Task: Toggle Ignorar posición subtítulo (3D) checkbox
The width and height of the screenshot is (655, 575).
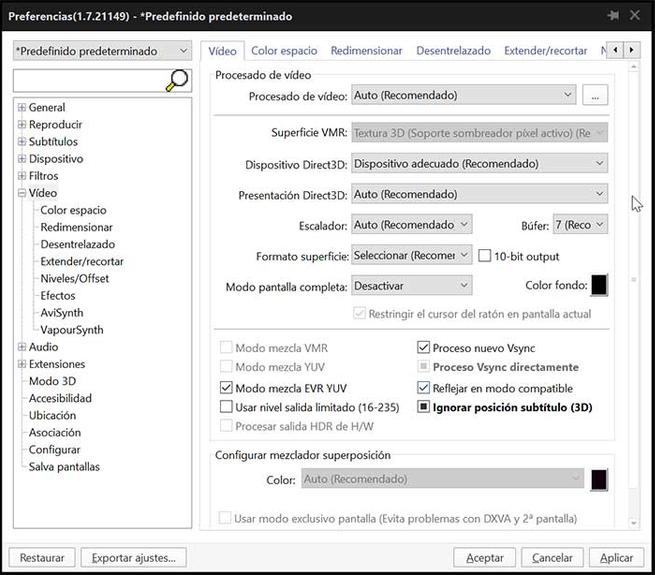Action: (x=423, y=407)
